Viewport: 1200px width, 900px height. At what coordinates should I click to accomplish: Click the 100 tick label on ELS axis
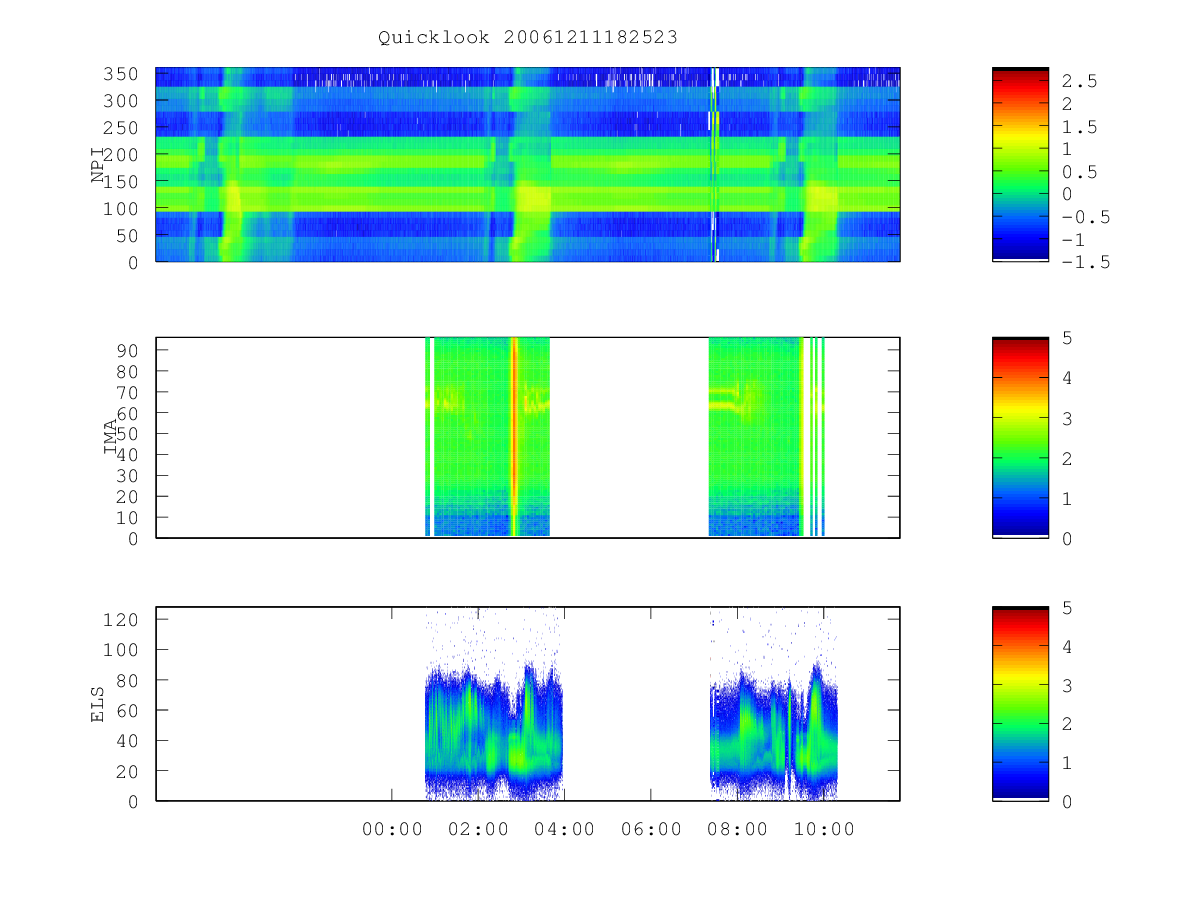click(122, 649)
